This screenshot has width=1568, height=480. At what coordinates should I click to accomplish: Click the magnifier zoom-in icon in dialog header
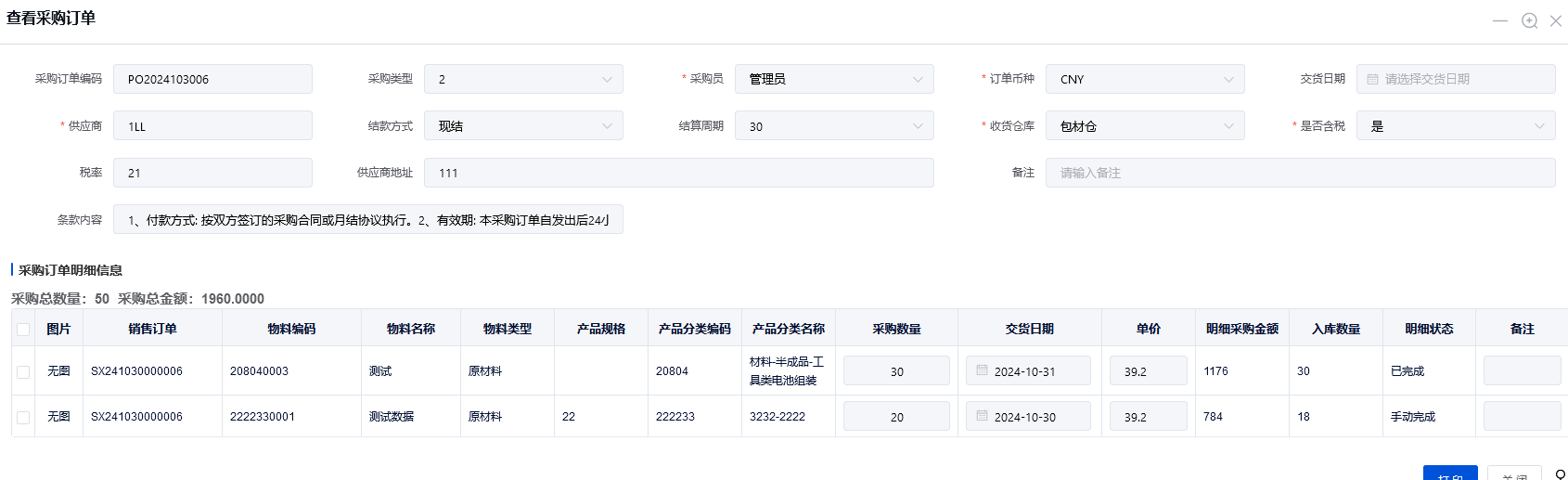(x=1529, y=20)
